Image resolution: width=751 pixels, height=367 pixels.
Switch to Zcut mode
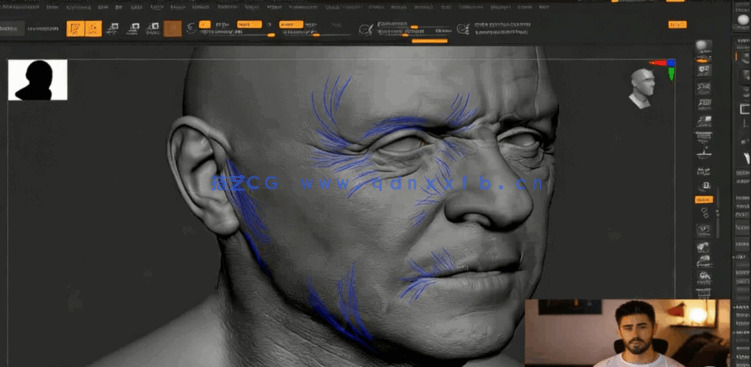[336, 24]
